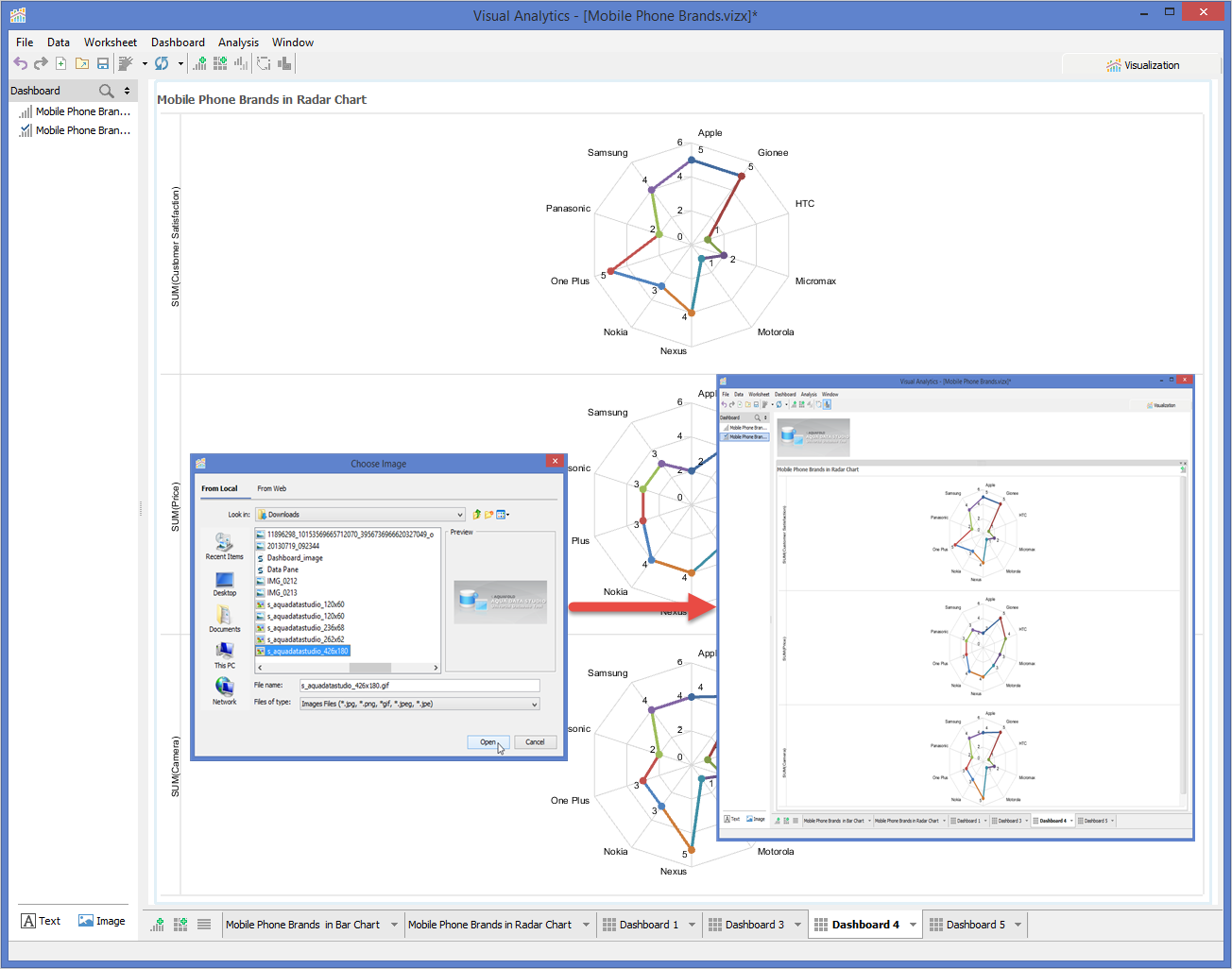The width and height of the screenshot is (1232, 969).
Task: Click the Save disk icon in the toolbar
Action: pyautogui.click(x=103, y=63)
